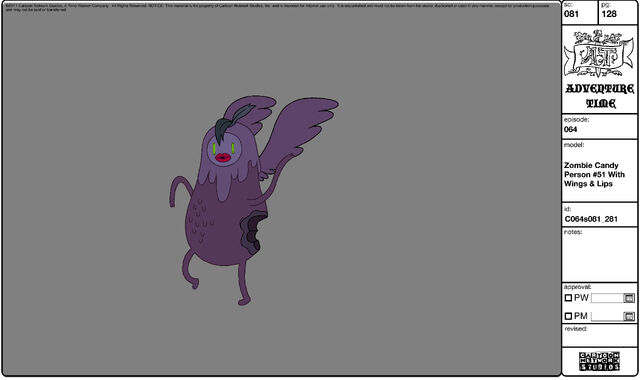640x380 pixels.
Task: Click the 'approval:' label
Action: point(578,287)
